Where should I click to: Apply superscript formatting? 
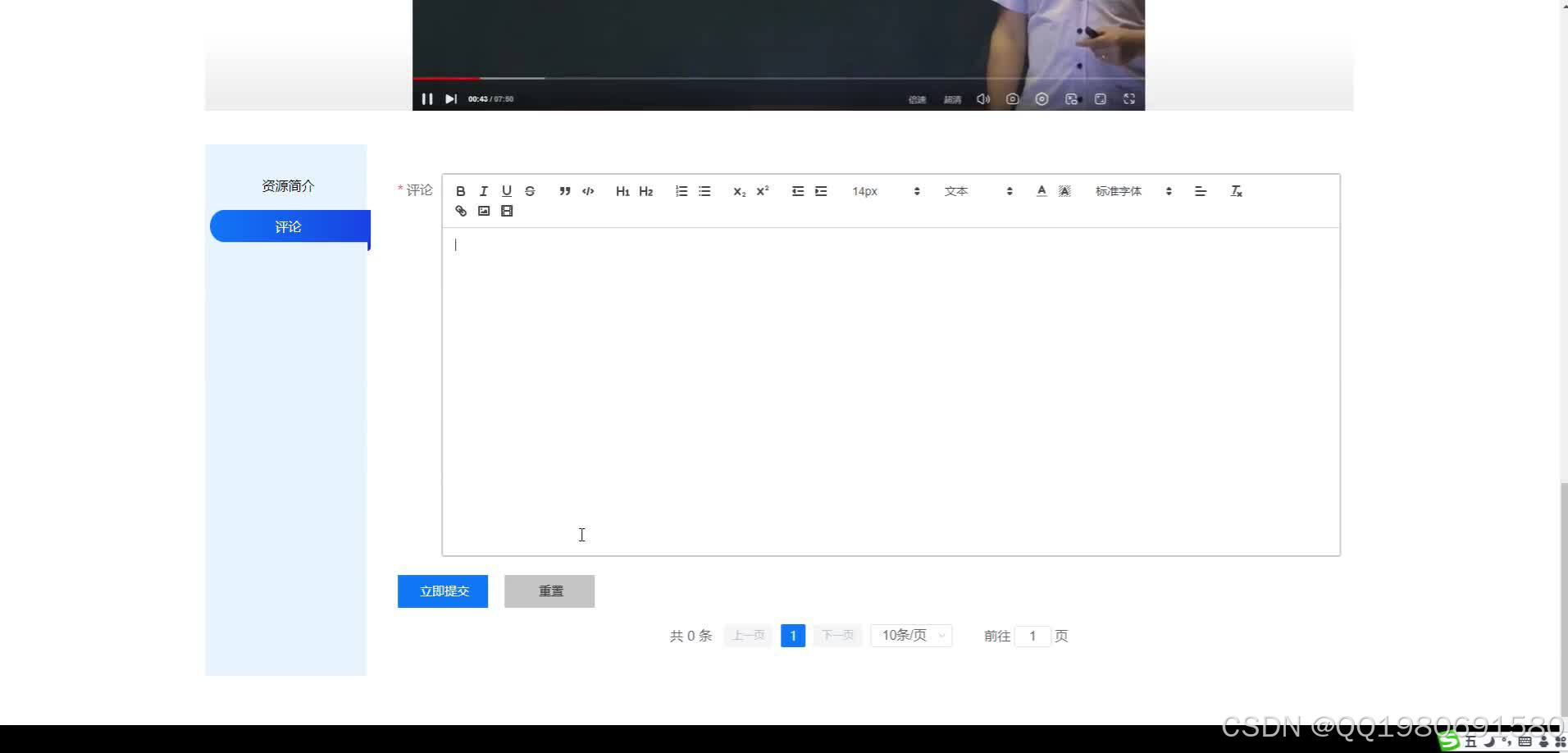click(x=762, y=190)
